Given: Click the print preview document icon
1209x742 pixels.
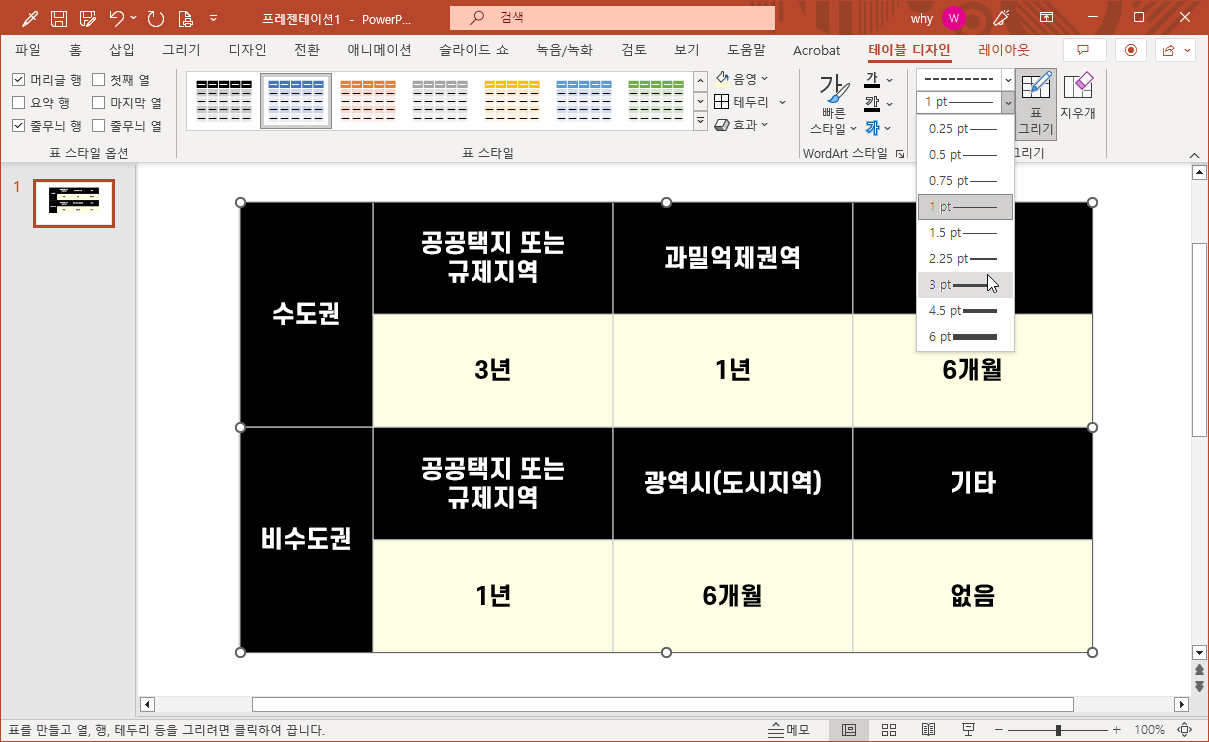Looking at the screenshot, I should click(x=184, y=18).
